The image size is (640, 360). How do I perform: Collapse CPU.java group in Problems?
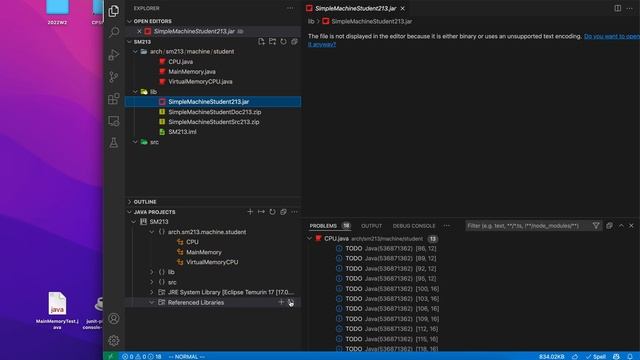tap(309, 238)
